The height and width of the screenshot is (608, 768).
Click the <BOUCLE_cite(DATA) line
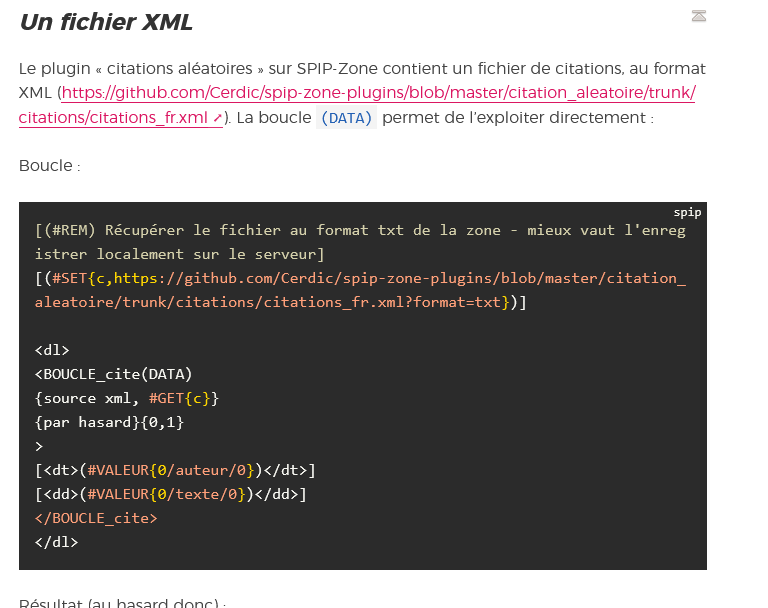pos(113,374)
